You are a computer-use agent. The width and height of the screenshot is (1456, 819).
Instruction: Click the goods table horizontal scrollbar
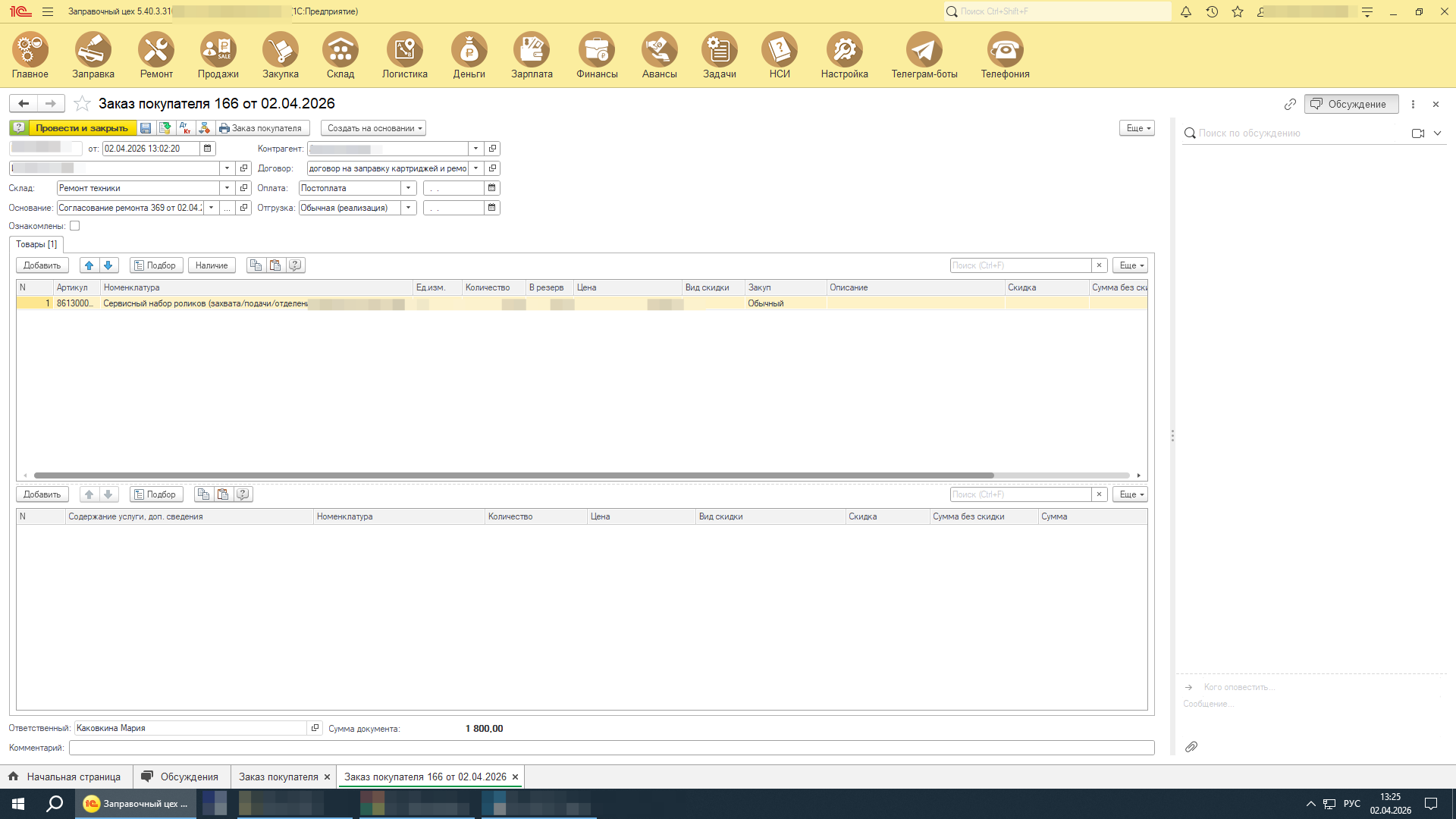pos(513,475)
